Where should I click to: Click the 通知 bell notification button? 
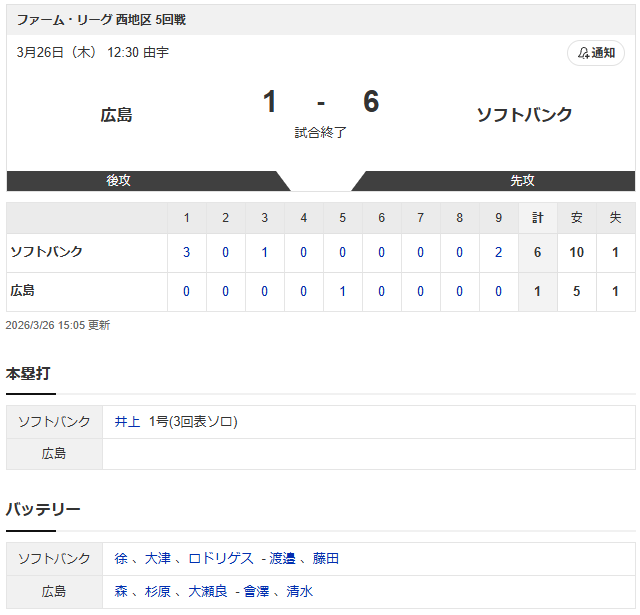pos(596,53)
